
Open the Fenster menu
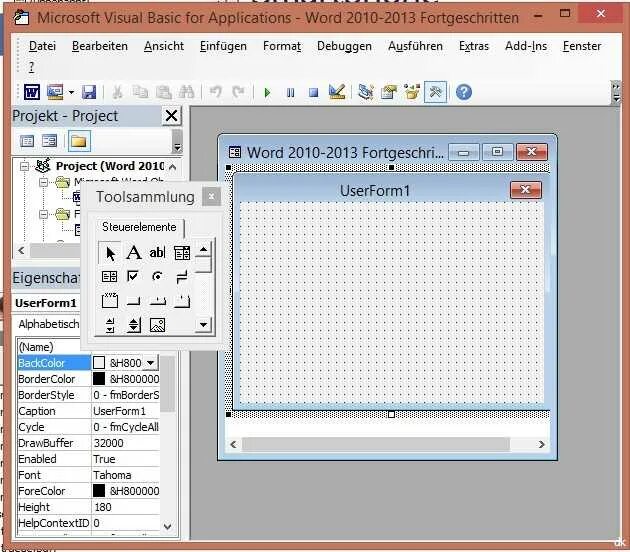click(x=582, y=46)
